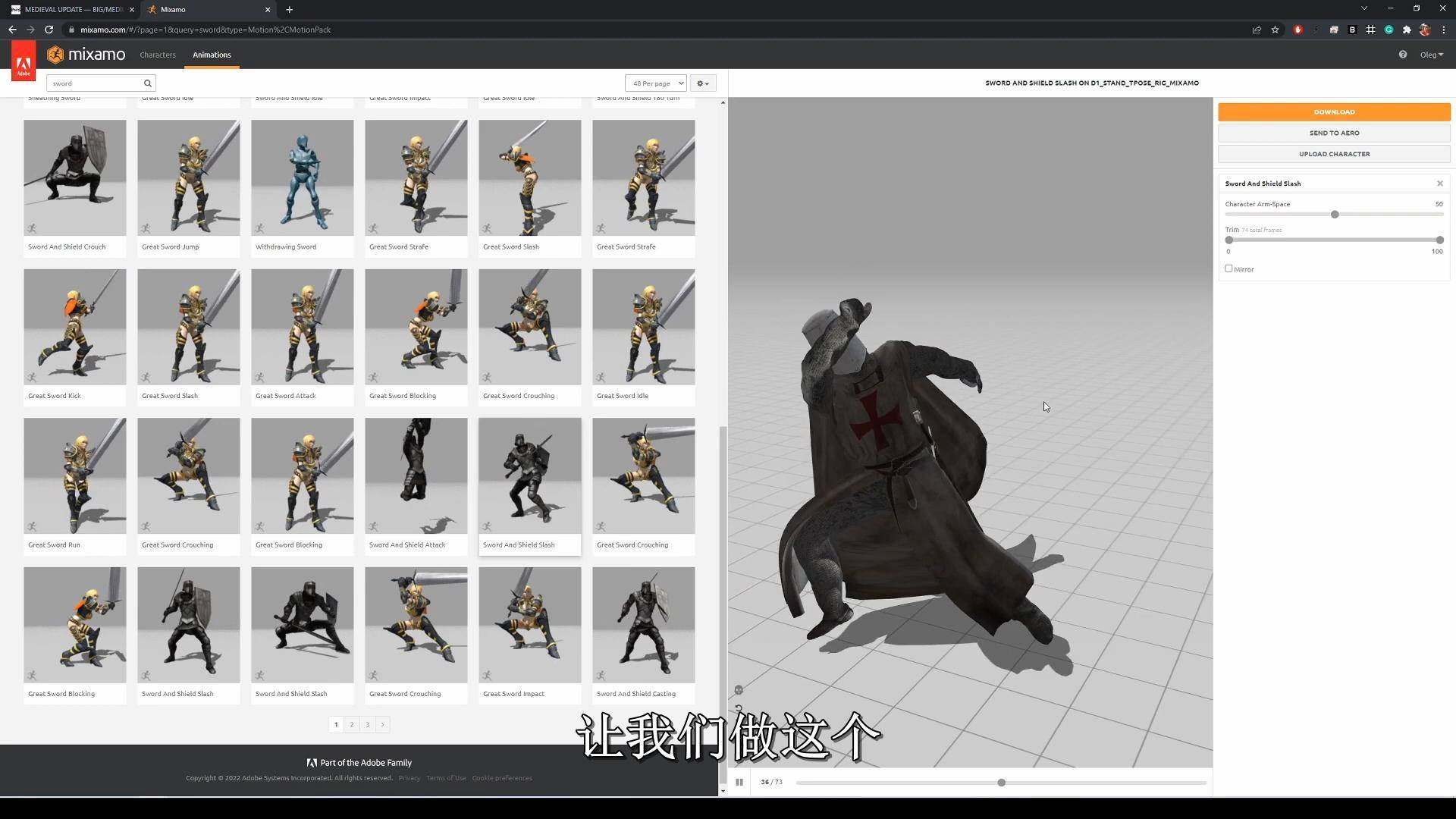Image resolution: width=1456 pixels, height=819 pixels.
Task: Enable the Mirror checkbox
Action: [x=1228, y=268]
